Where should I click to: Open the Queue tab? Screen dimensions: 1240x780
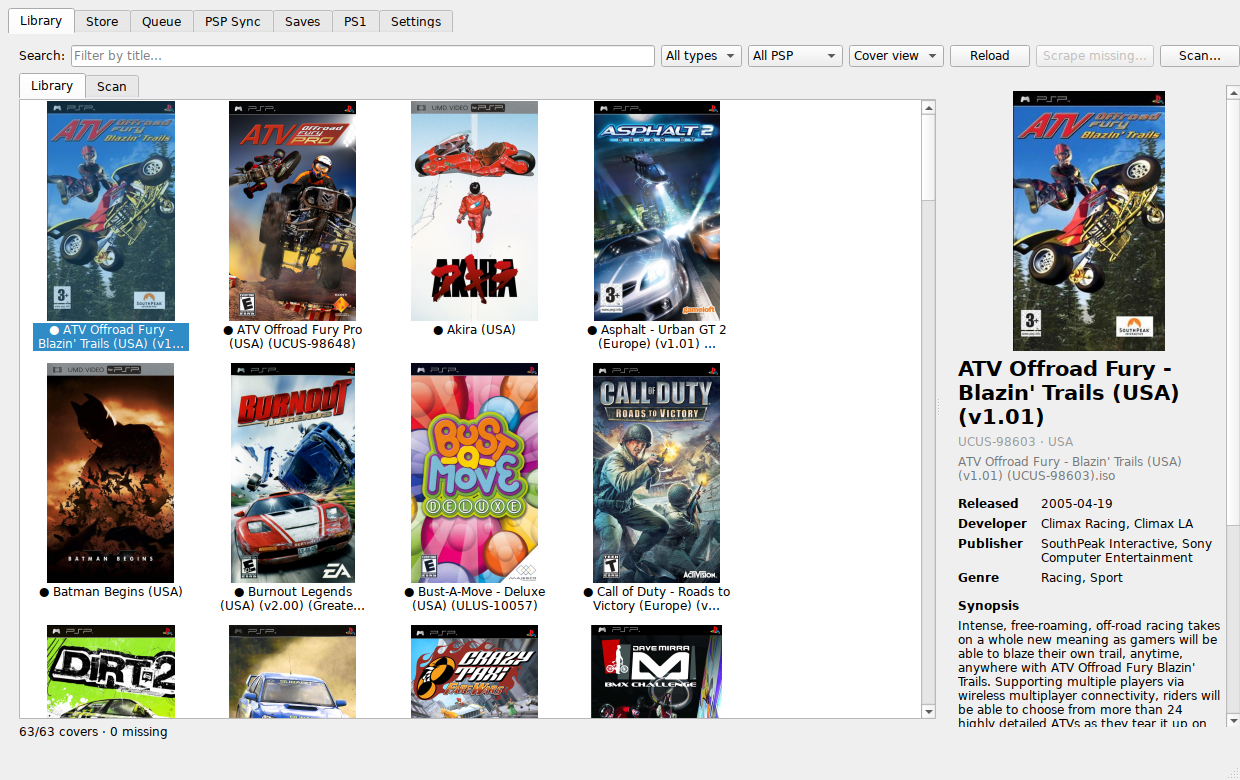click(x=162, y=21)
